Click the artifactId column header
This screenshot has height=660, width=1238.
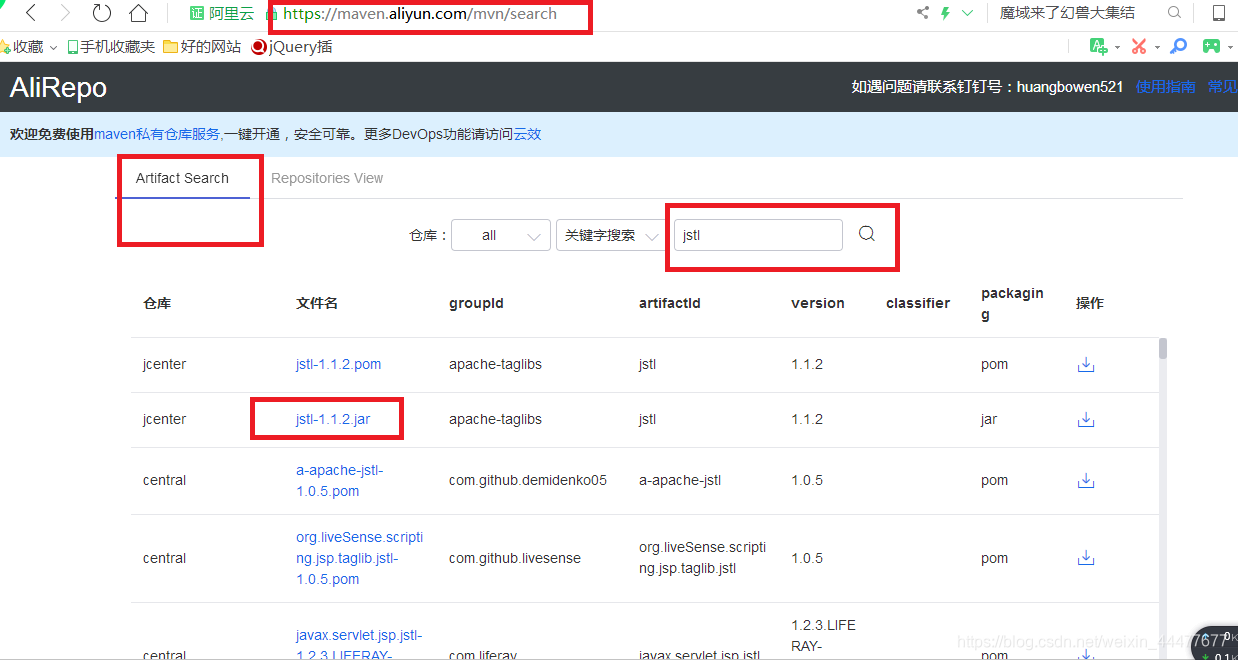pyautogui.click(x=670, y=303)
